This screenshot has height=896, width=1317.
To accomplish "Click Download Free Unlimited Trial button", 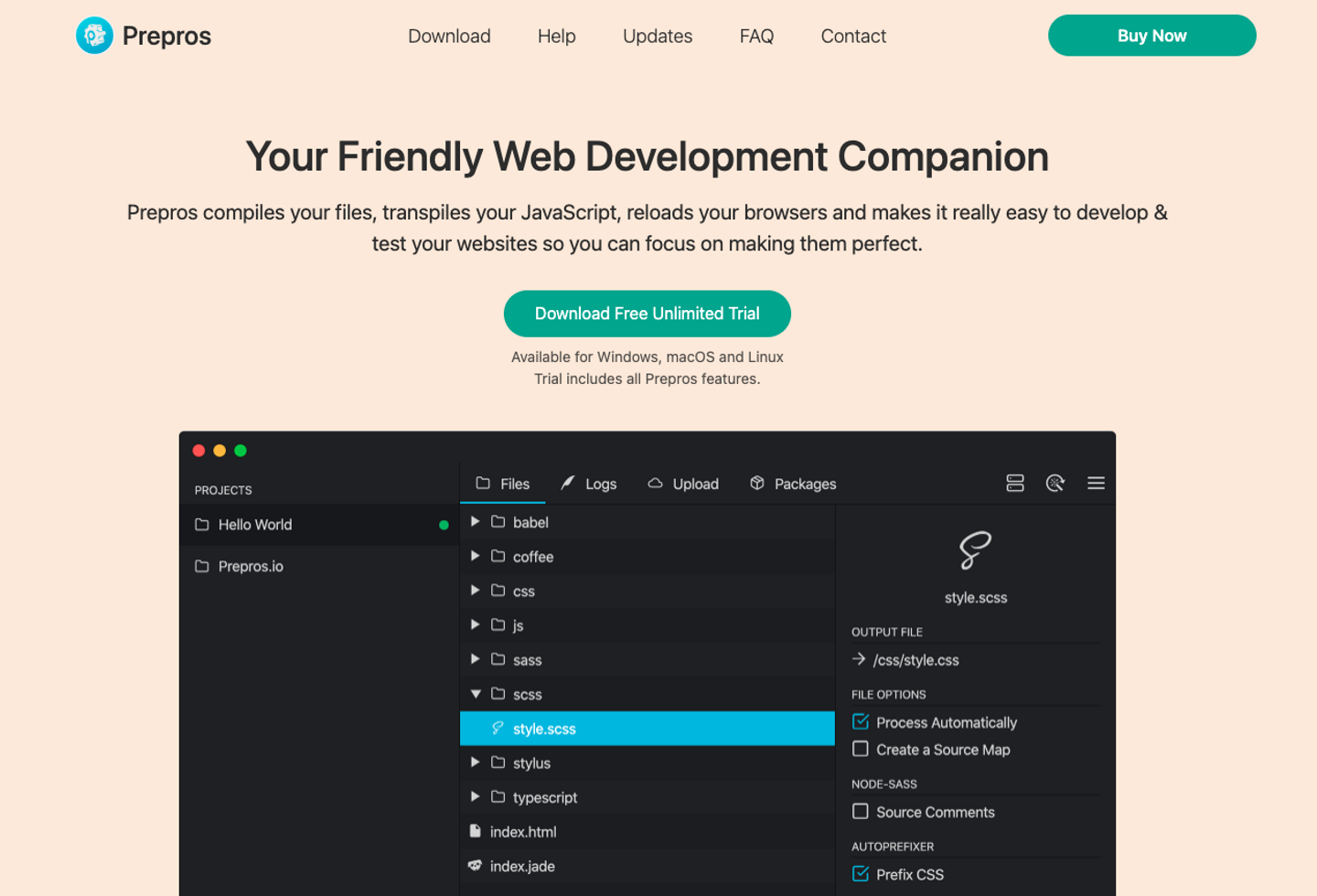I will pyautogui.click(x=648, y=314).
